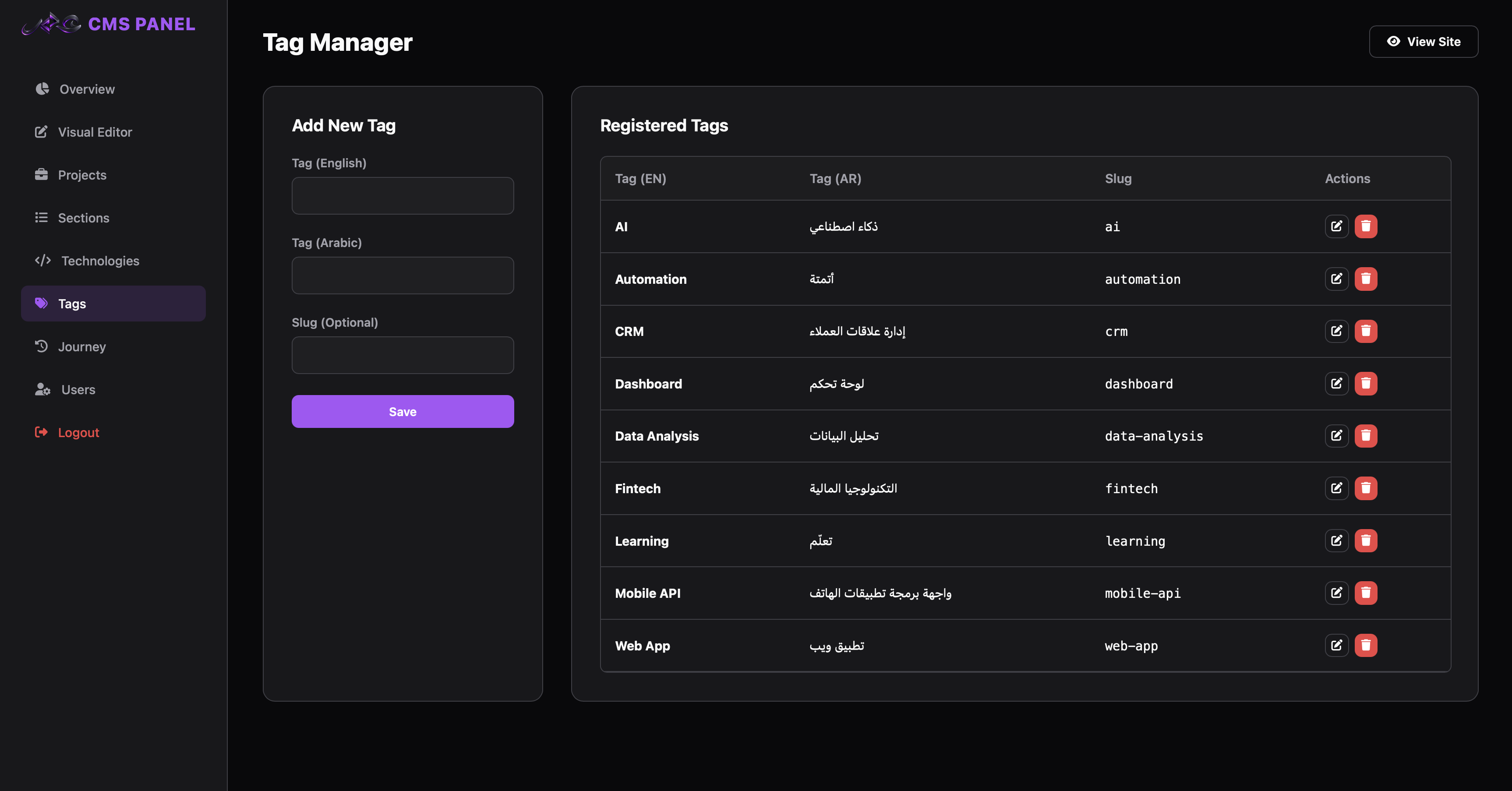Select the data-analysis slug text
The width and height of the screenshot is (1512, 791).
coord(1154,436)
